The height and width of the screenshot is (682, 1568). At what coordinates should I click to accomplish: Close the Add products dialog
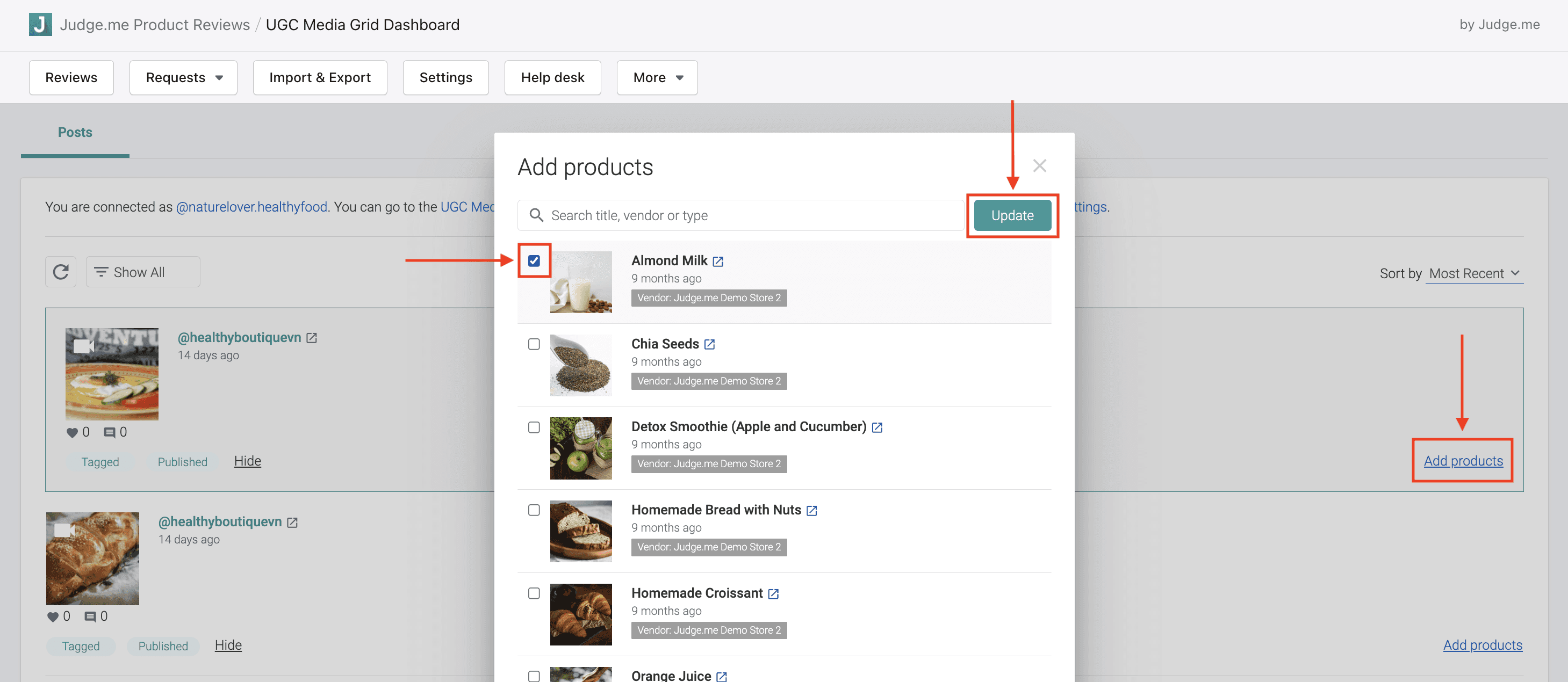click(x=1040, y=165)
